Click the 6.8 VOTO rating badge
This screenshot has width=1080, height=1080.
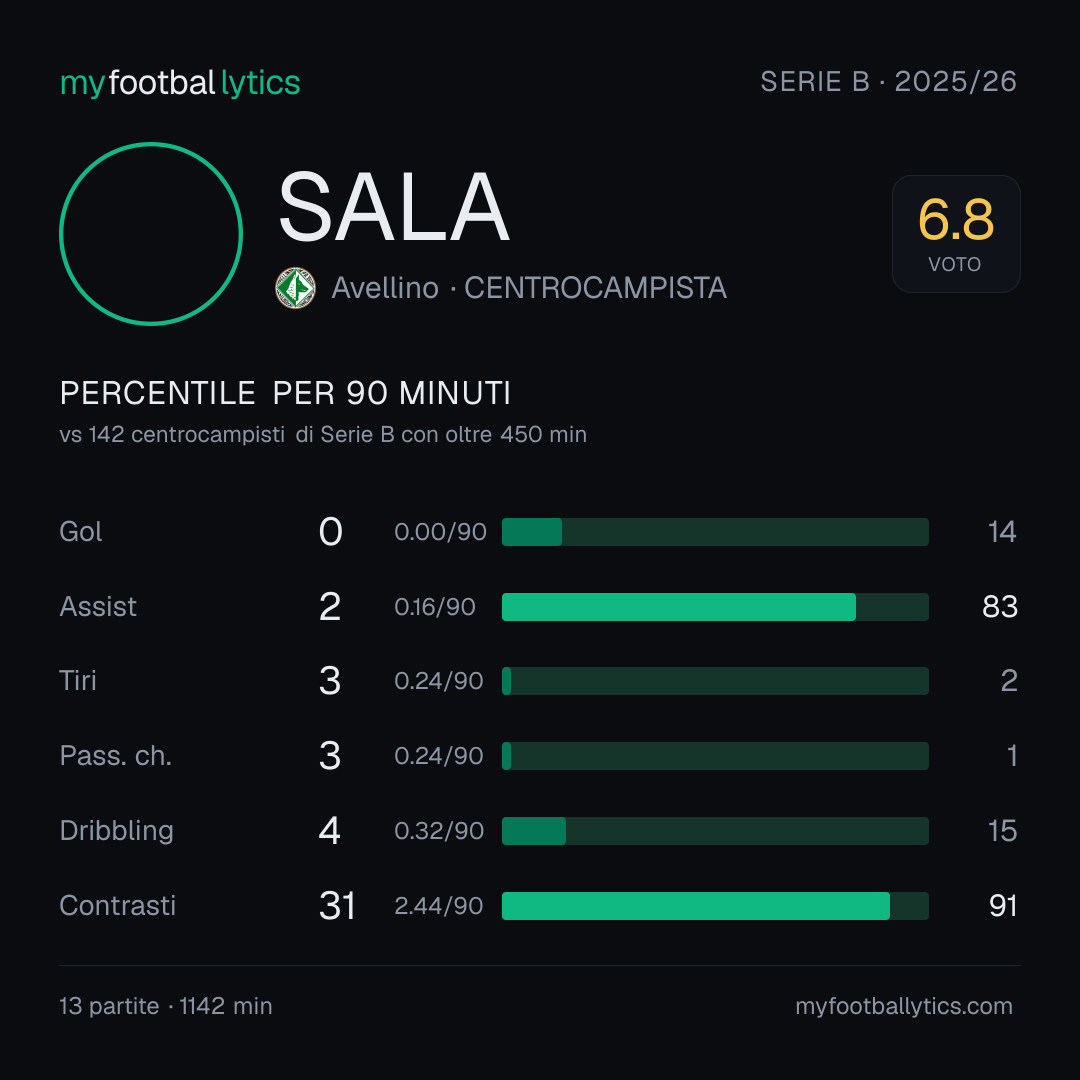click(x=956, y=234)
